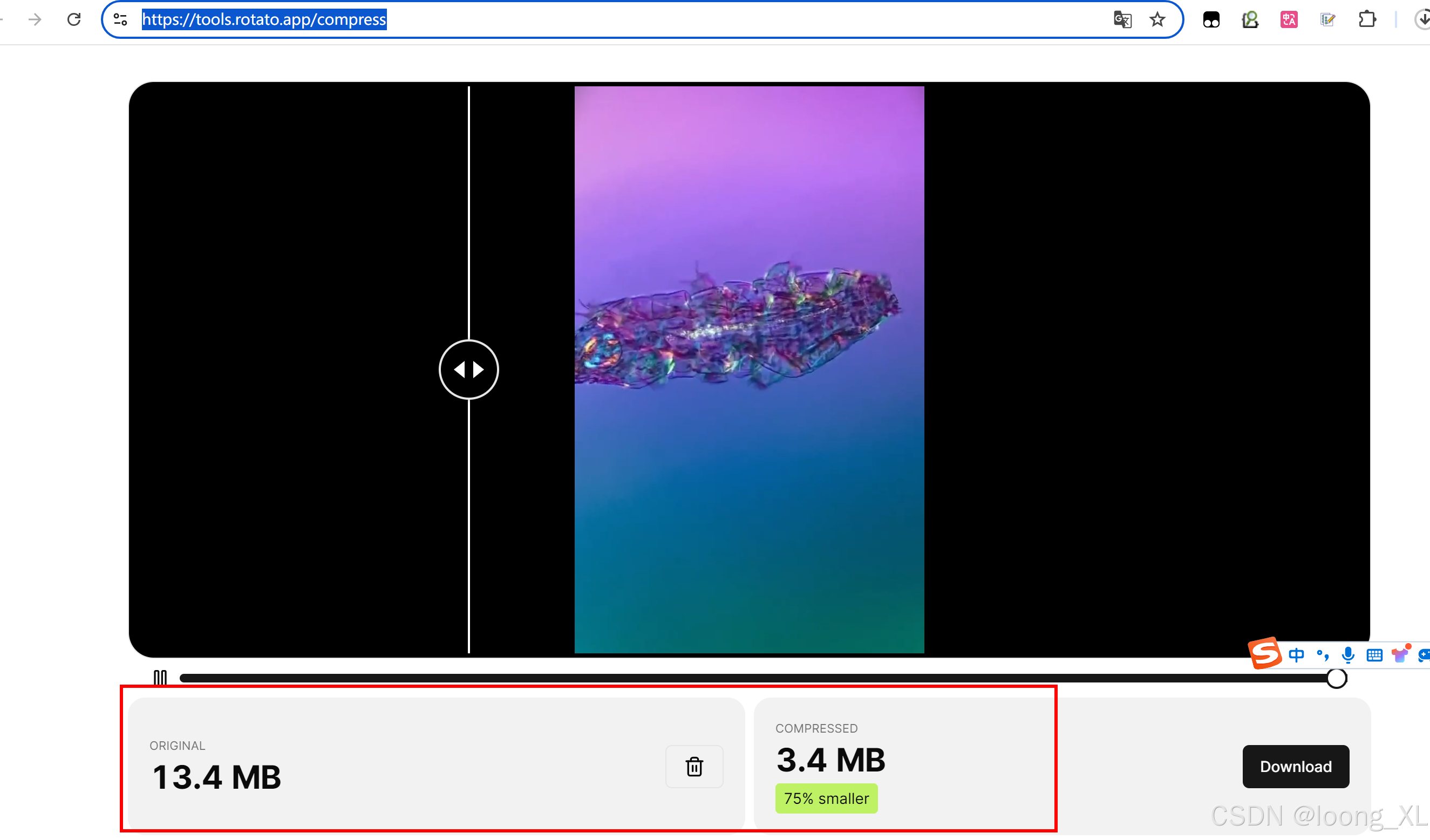Click the before/after comparison slider handle
Screen dimensions: 1430x840
pyautogui.click(x=468, y=369)
